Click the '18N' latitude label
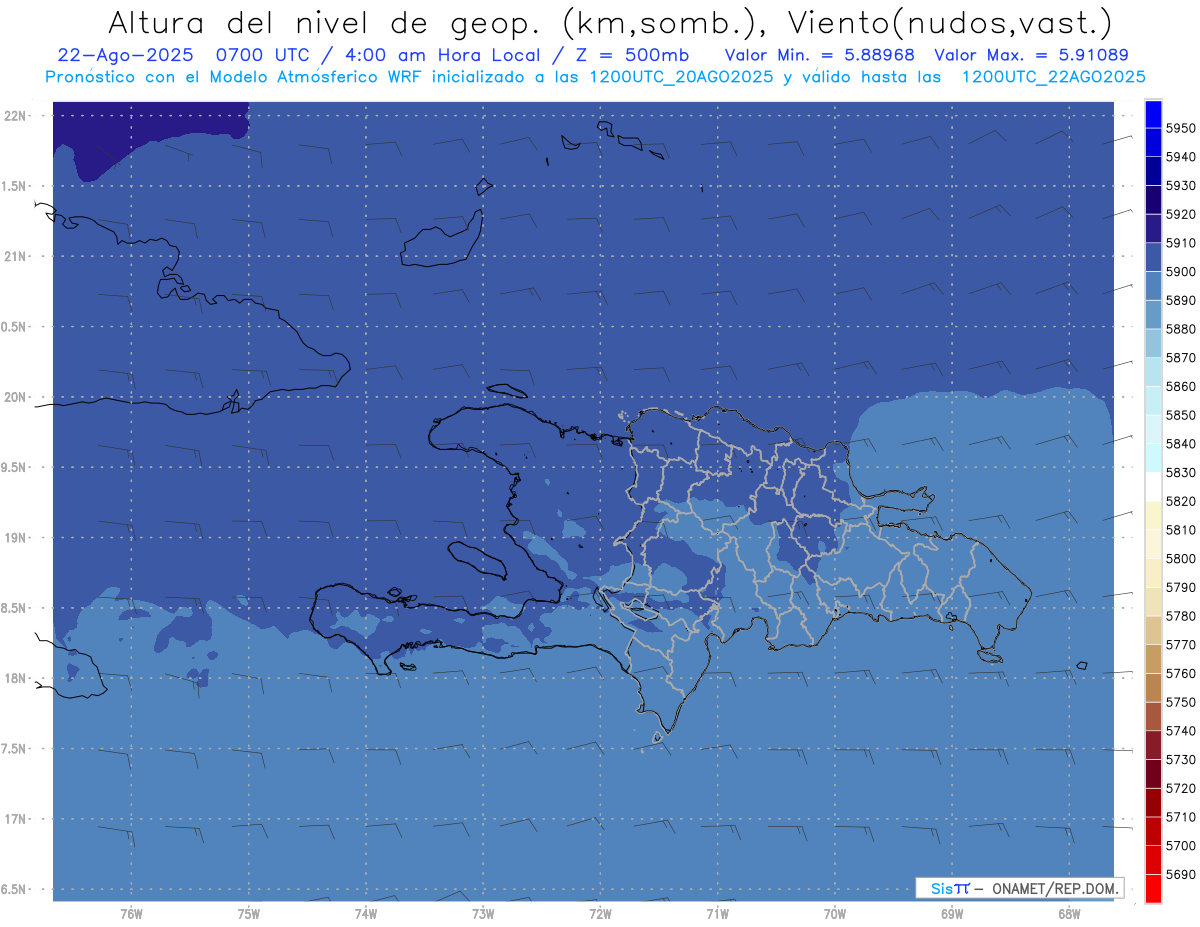This screenshot has height=927, width=1200. pos(17,679)
